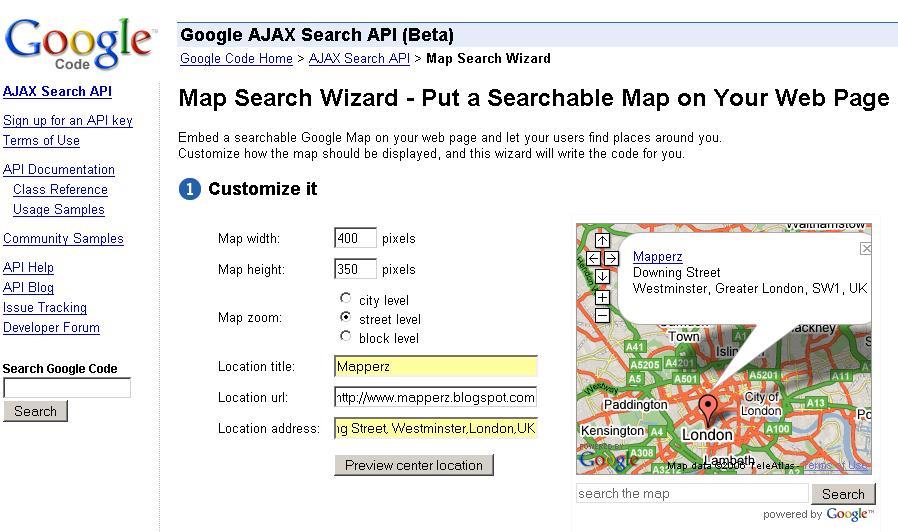This screenshot has width=898, height=532.
Task: Click the map's Terms of Use link
Action: click(835, 466)
